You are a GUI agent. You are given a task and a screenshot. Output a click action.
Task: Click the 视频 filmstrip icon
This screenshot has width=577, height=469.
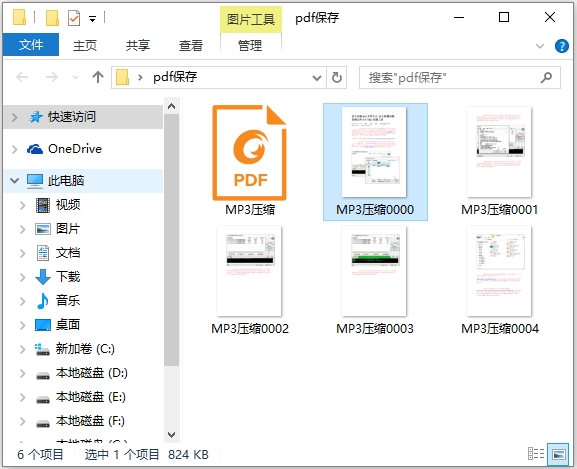[43, 205]
